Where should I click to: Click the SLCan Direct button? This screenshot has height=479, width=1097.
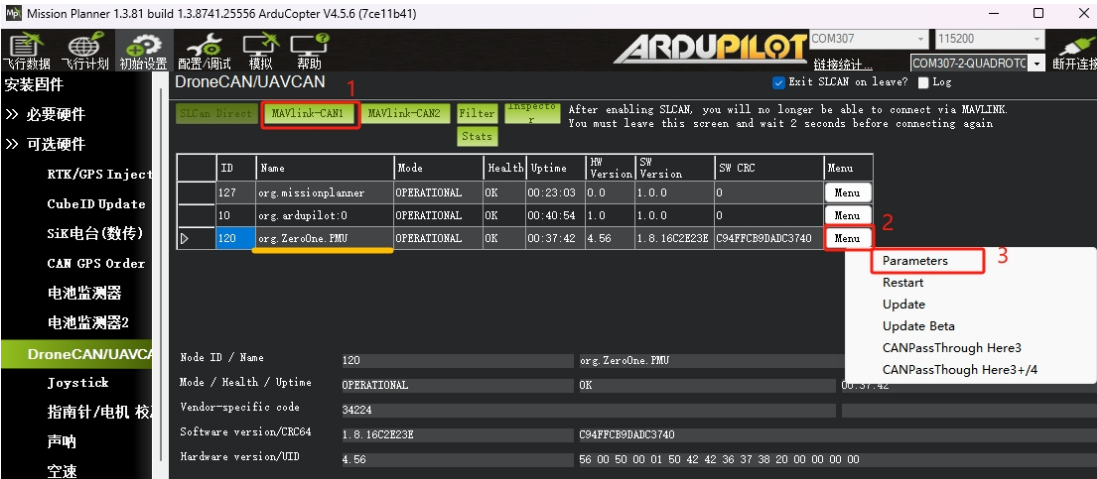tap(215, 113)
